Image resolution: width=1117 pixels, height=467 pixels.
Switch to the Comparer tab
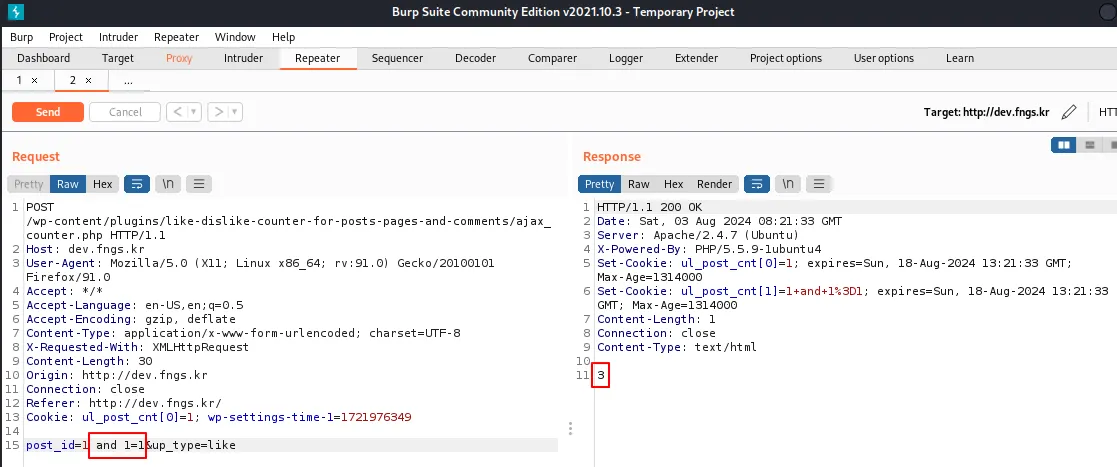552,58
